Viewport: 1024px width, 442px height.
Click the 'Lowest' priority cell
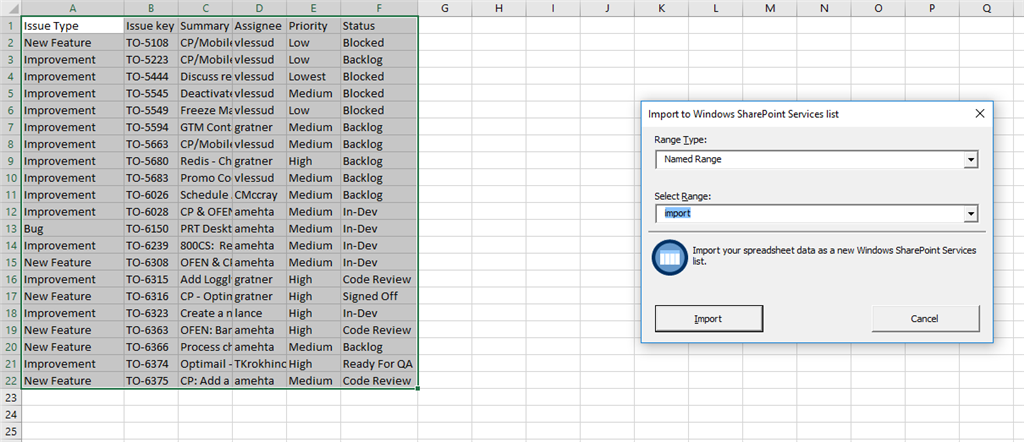(x=313, y=76)
